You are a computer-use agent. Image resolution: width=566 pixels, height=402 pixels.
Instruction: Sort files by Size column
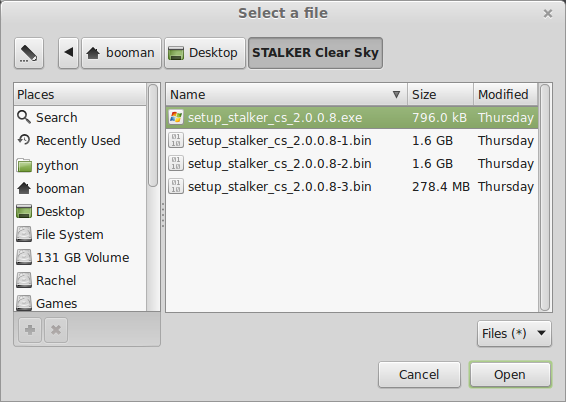point(440,95)
